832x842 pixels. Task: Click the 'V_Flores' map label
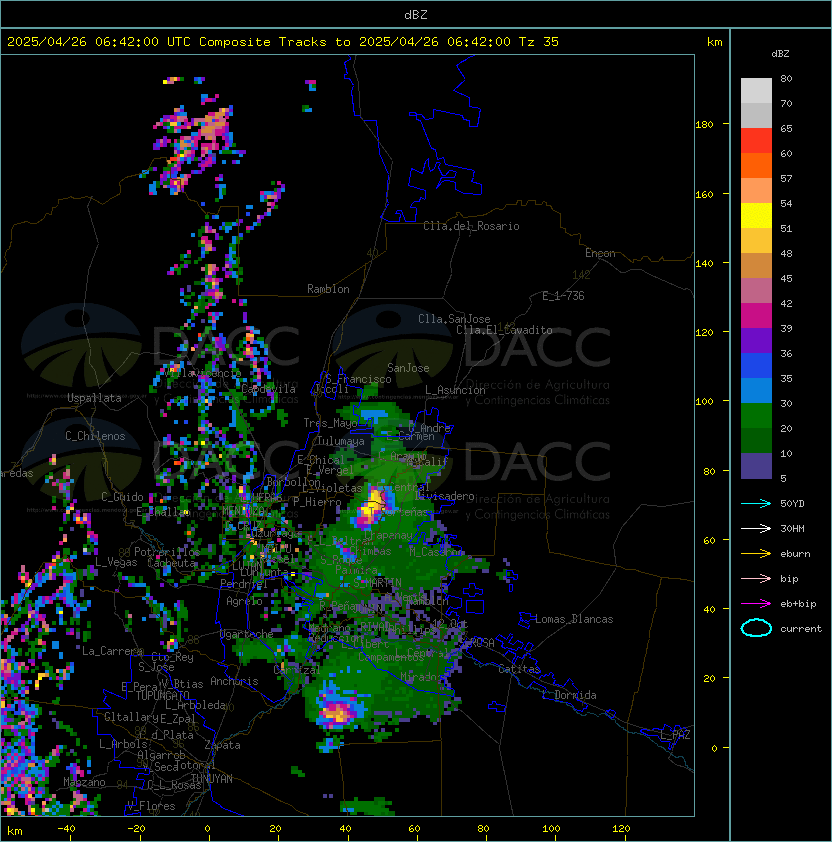(x=151, y=806)
